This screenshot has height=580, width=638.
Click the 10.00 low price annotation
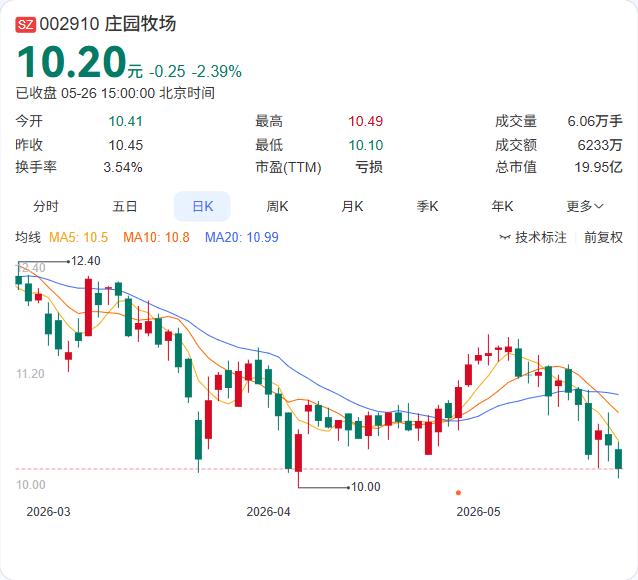(365, 487)
